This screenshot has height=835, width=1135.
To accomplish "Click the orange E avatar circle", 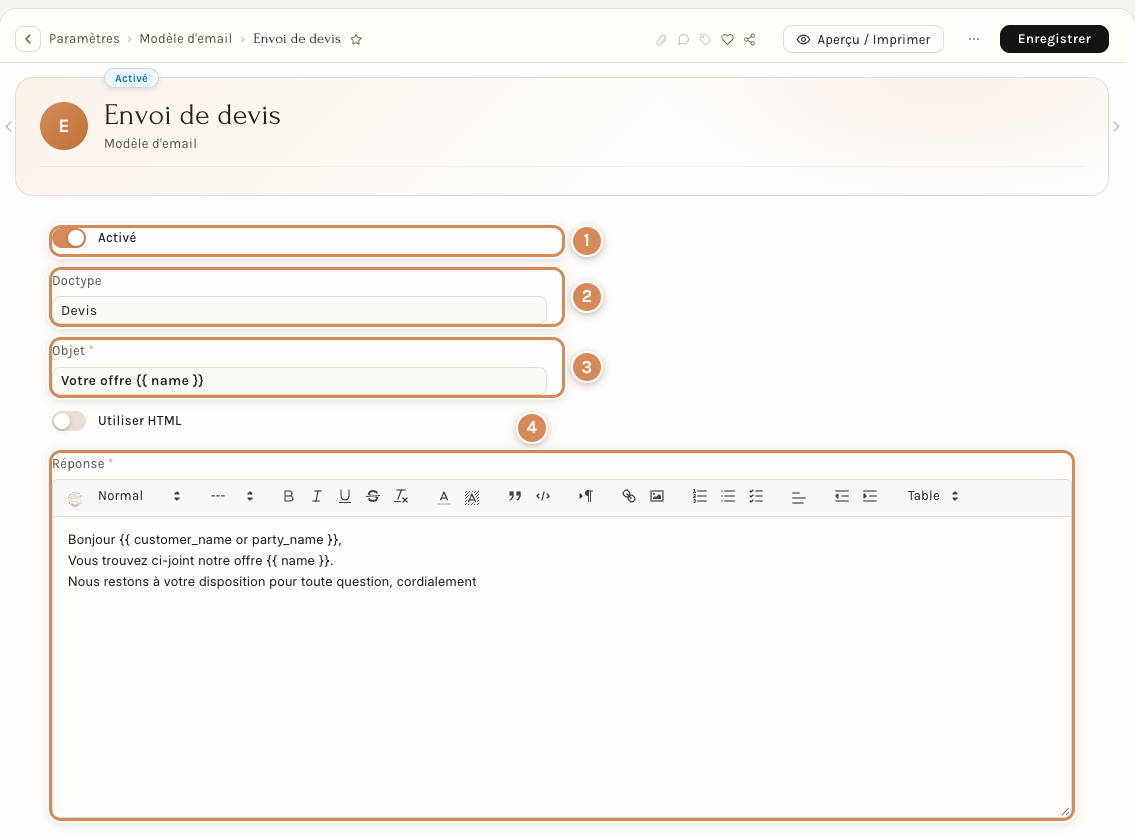I will (x=64, y=126).
